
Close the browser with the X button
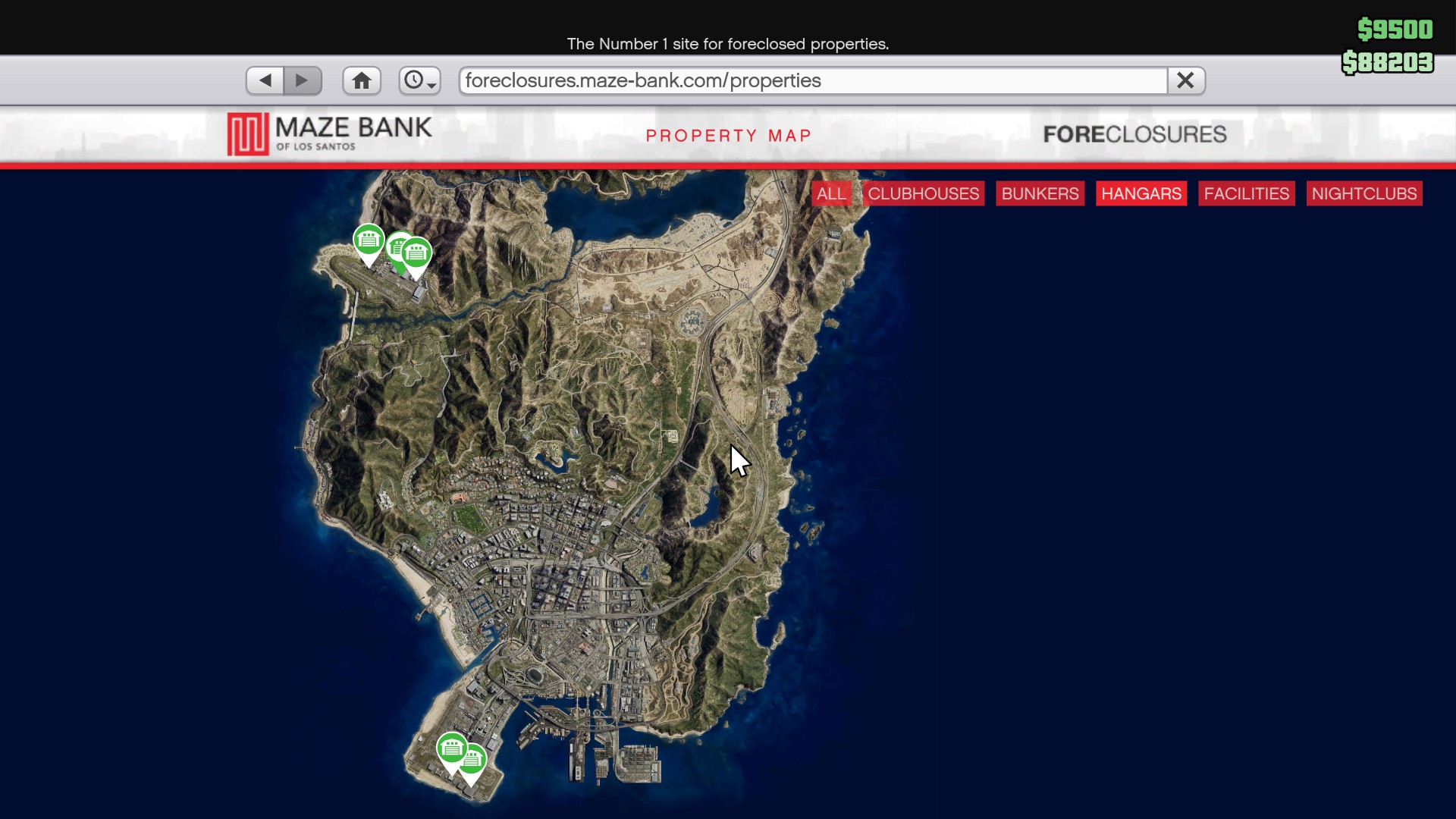1186,80
